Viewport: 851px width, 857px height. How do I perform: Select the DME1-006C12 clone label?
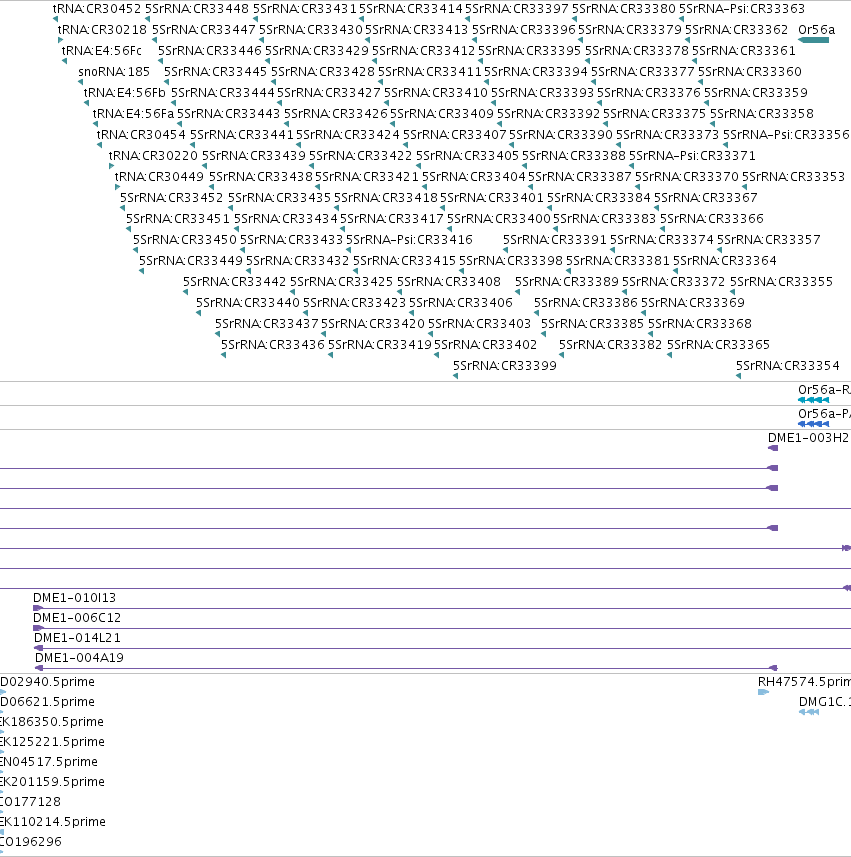pyautogui.click(x=77, y=618)
